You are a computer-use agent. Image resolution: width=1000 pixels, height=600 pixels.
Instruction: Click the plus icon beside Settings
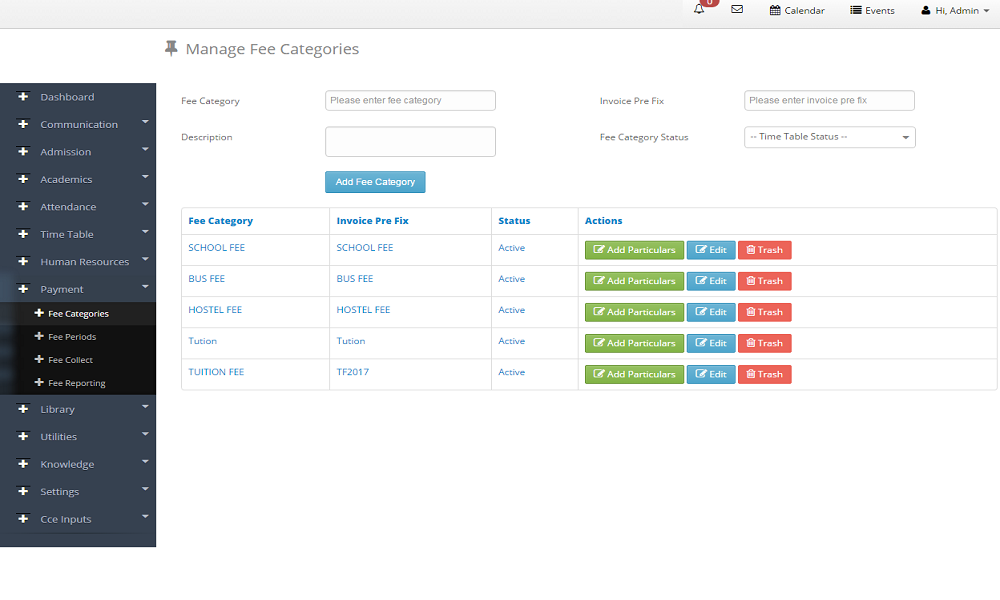tap(23, 492)
